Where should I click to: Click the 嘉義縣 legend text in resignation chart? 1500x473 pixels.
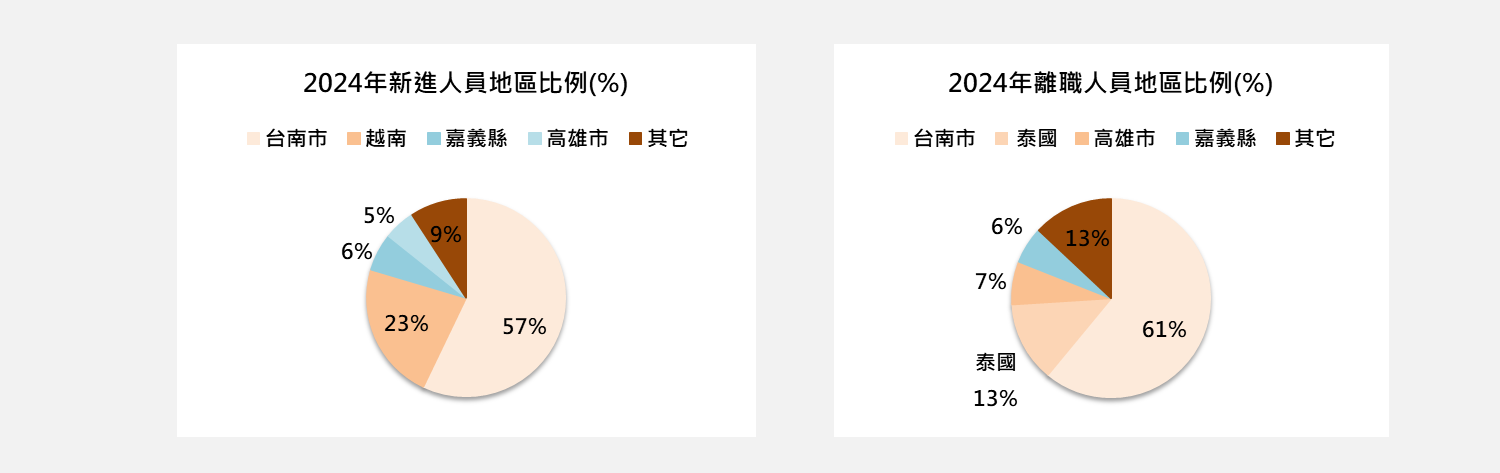(1225, 140)
